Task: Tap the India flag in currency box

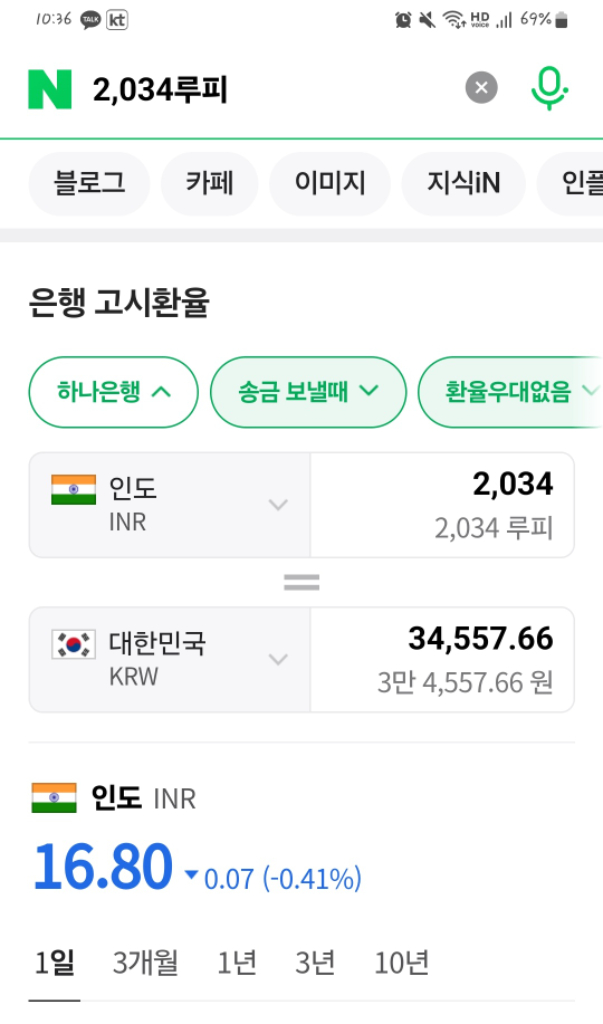Action: 73,490
